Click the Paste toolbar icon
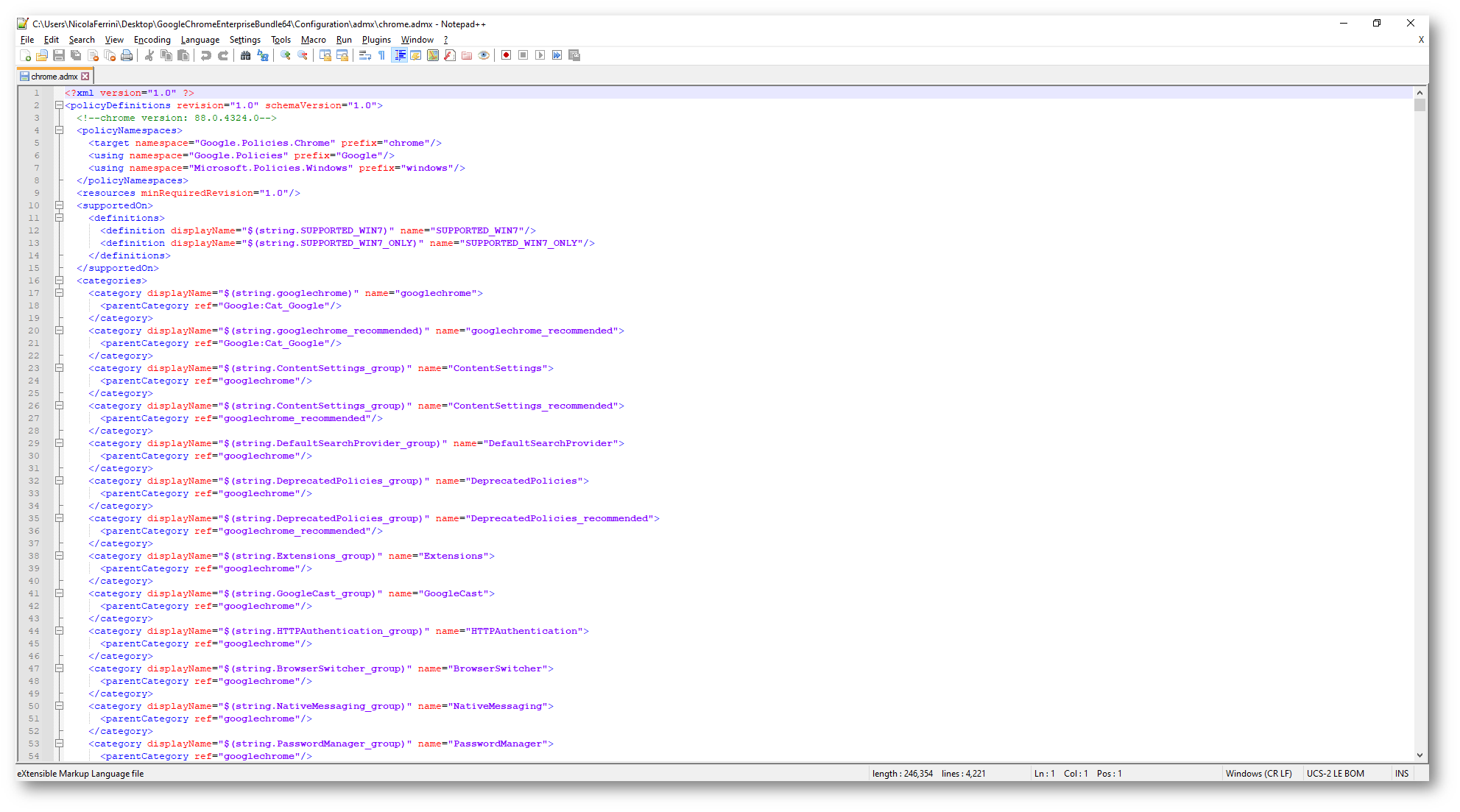This screenshot has height=812, width=1460. [x=183, y=55]
